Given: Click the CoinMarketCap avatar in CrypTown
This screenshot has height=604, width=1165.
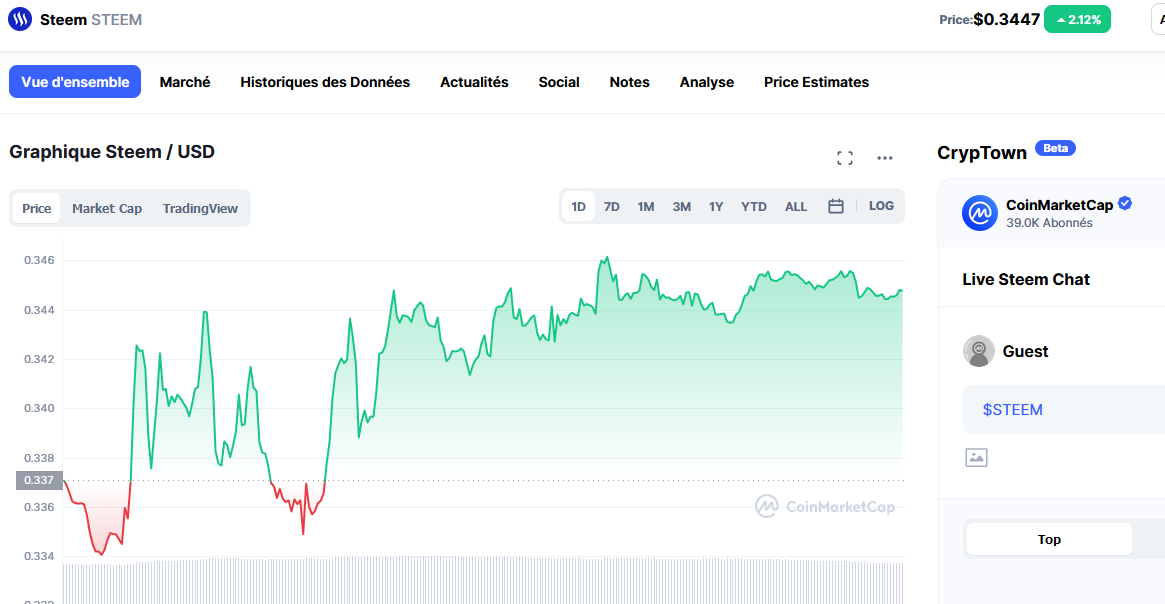Looking at the screenshot, I should [x=980, y=213].
